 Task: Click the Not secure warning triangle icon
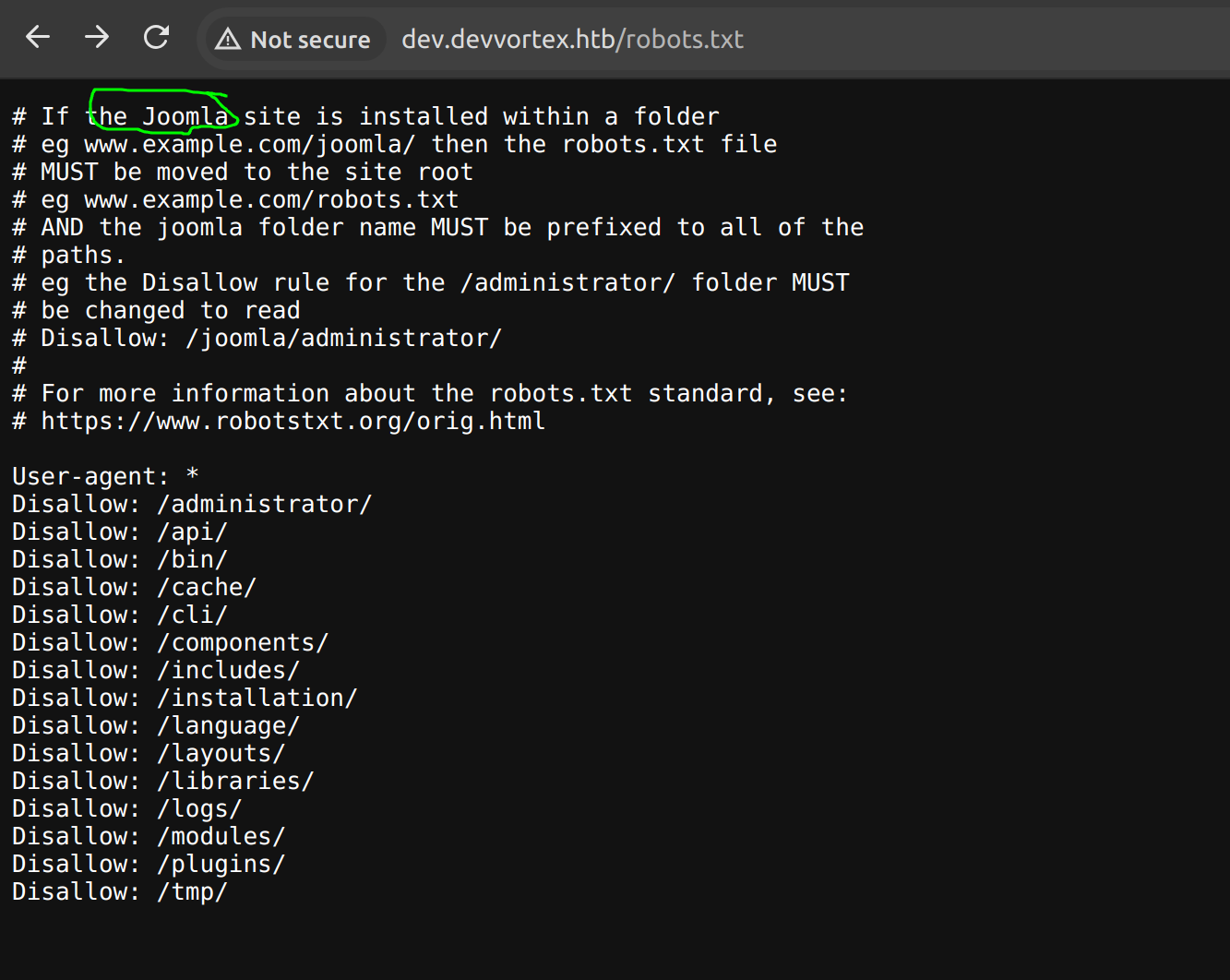coord(228,40)
